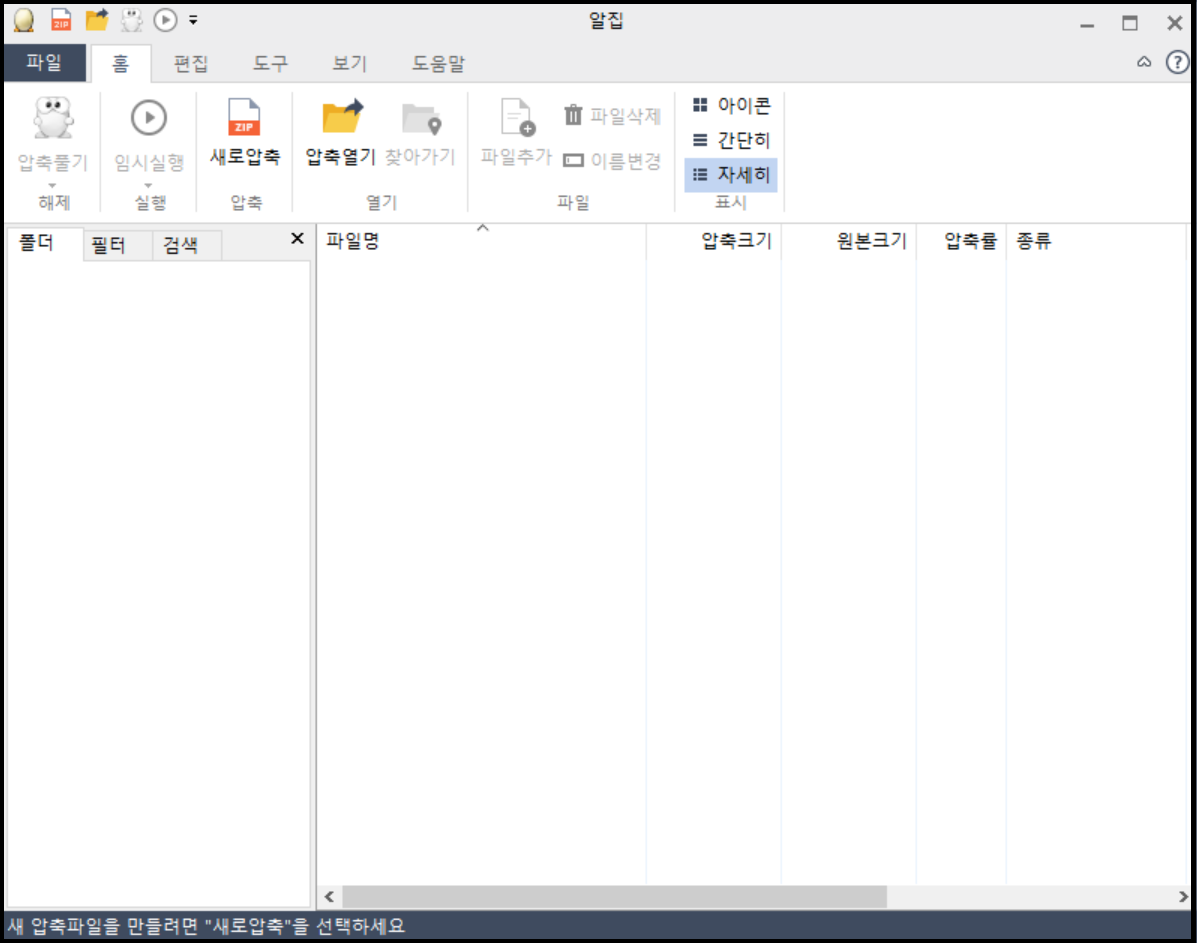Click the 파일삭제 trash button
Image resolution: width=1197 pixels, height=943 pixels.
612,115
